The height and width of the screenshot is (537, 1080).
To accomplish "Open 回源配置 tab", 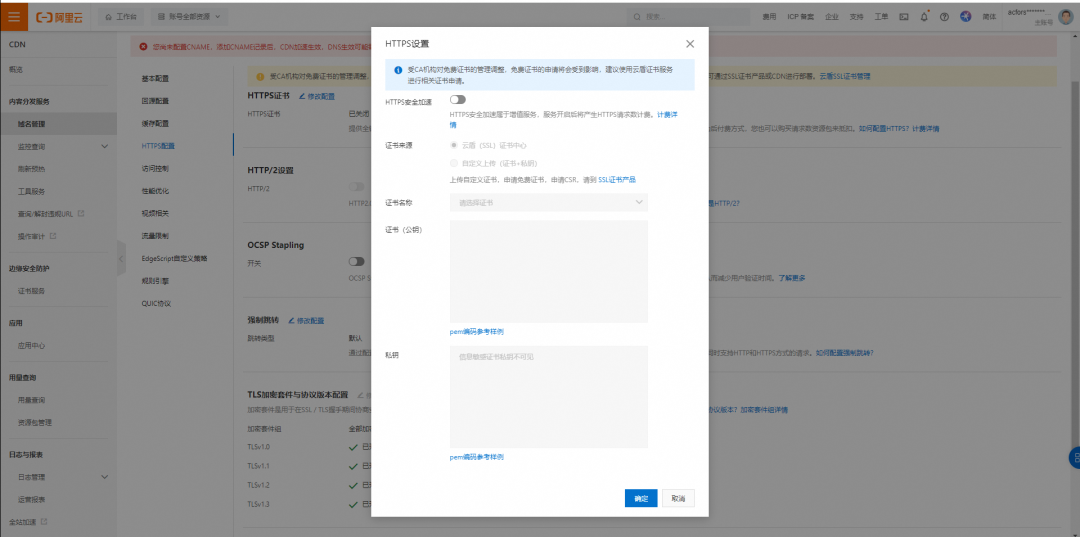I will coord(155,101).
